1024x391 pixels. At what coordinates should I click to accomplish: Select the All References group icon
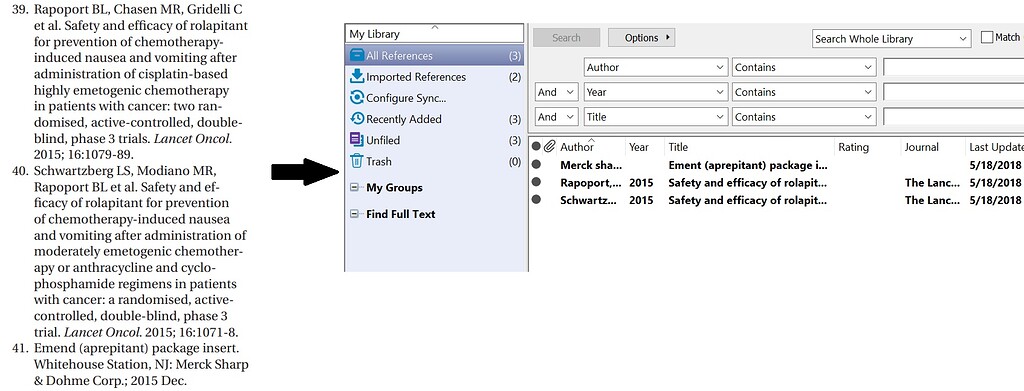pos(357,55)
